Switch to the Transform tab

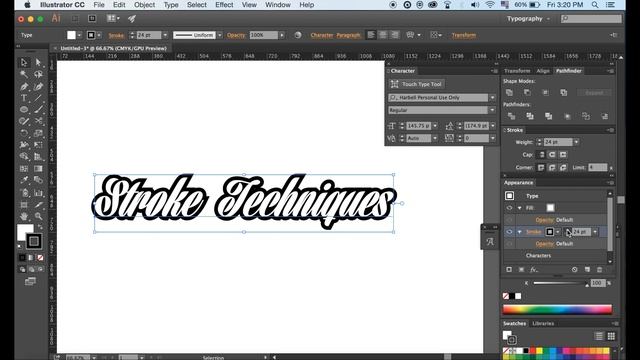[517, 71]
